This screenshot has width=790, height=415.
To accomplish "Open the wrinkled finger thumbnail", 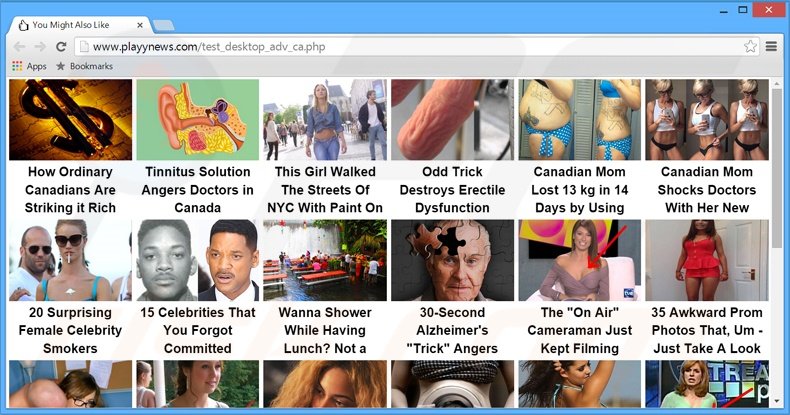I will 452,119.
